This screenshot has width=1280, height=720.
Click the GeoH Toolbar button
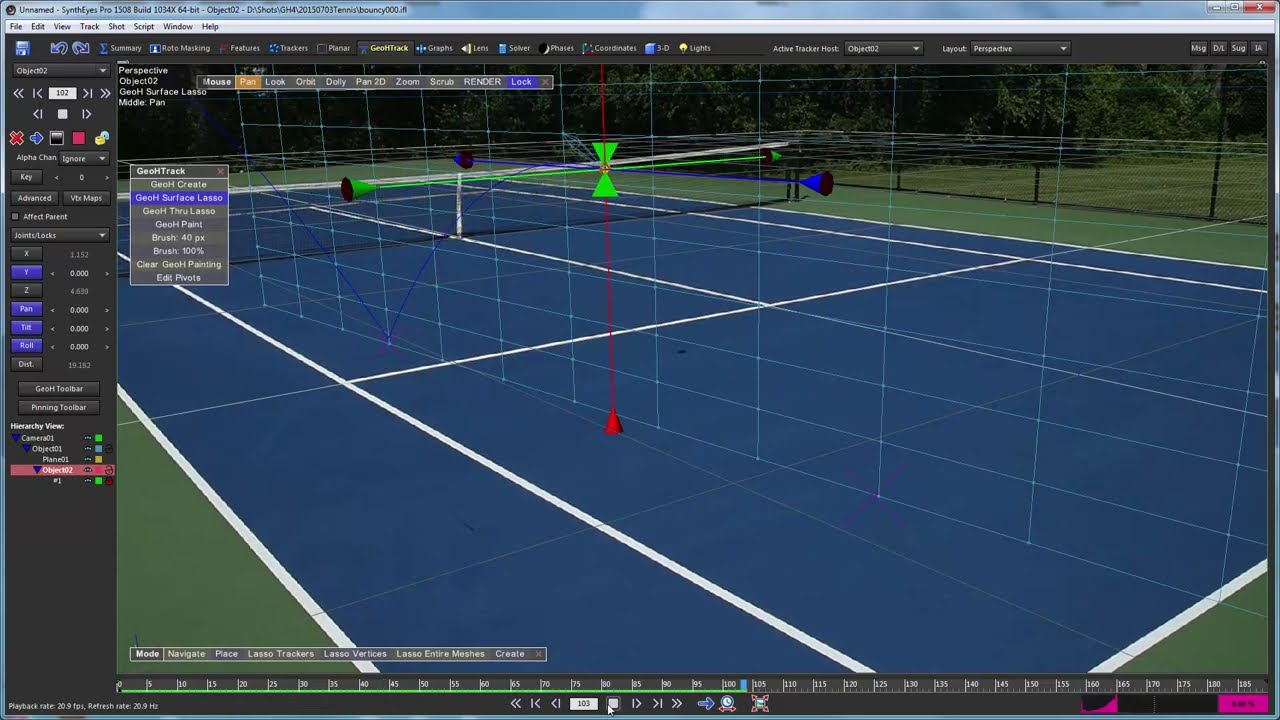(59, 388)
